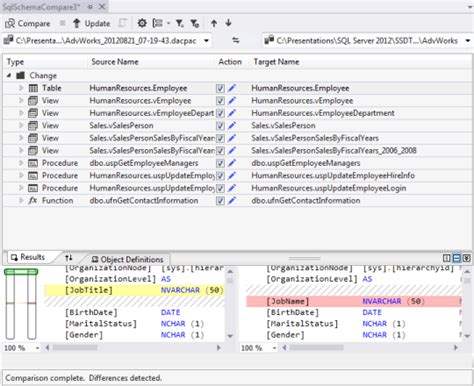Click the Generate Script icon after Update
Screen dimensions: 474x386
coord(122,23)
